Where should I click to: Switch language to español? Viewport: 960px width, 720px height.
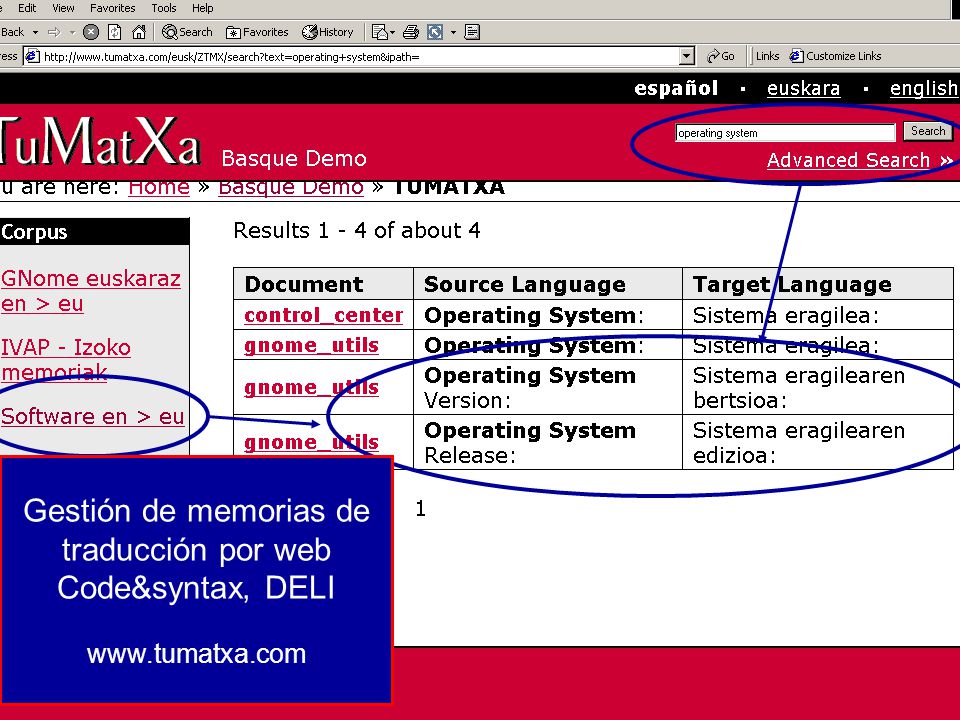[x=676, y=88]
